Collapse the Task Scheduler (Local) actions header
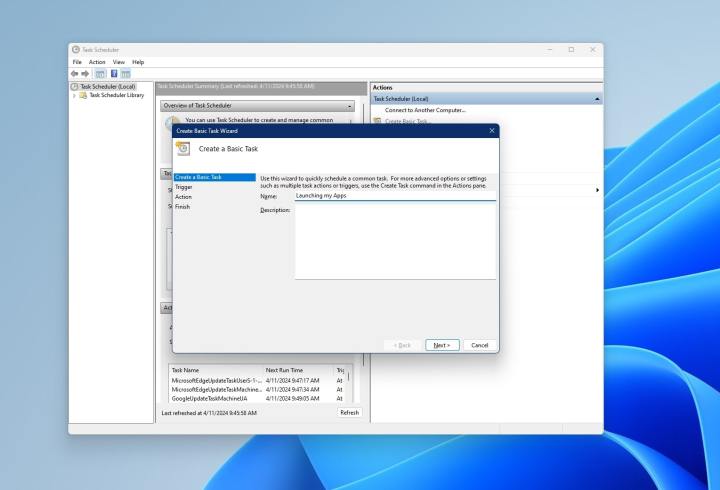Screen dimensions: 720x490 coord(596,99)
